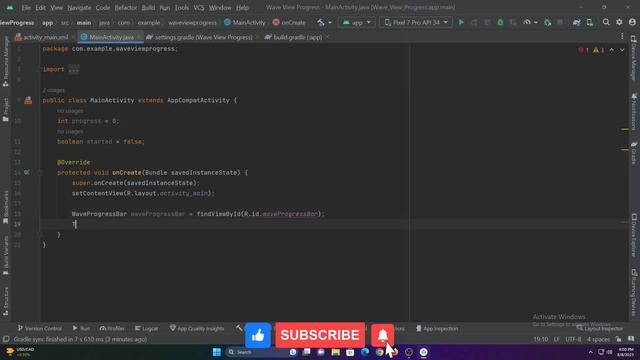This screenshot has width=640, height=360.
Task: Click override gutter icon next to onCreate
Action: click(27, 173)
